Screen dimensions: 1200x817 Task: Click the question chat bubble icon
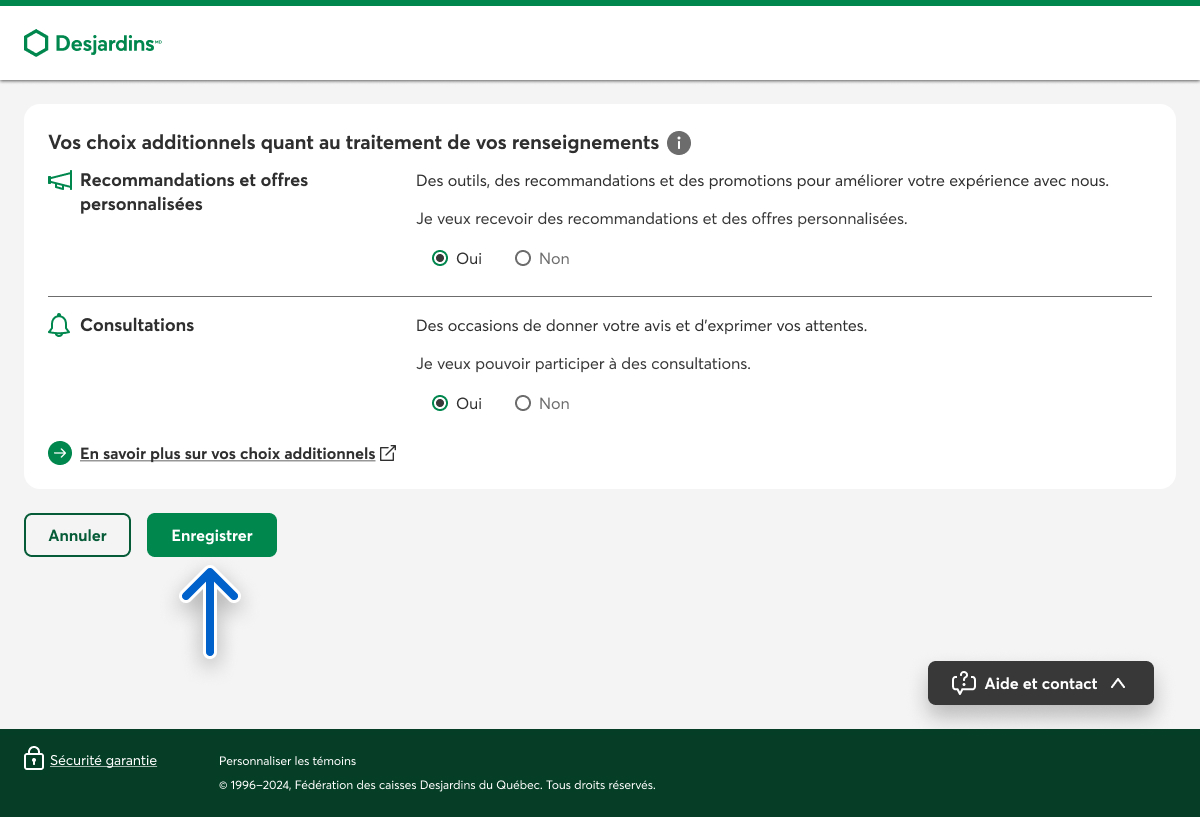963,683
